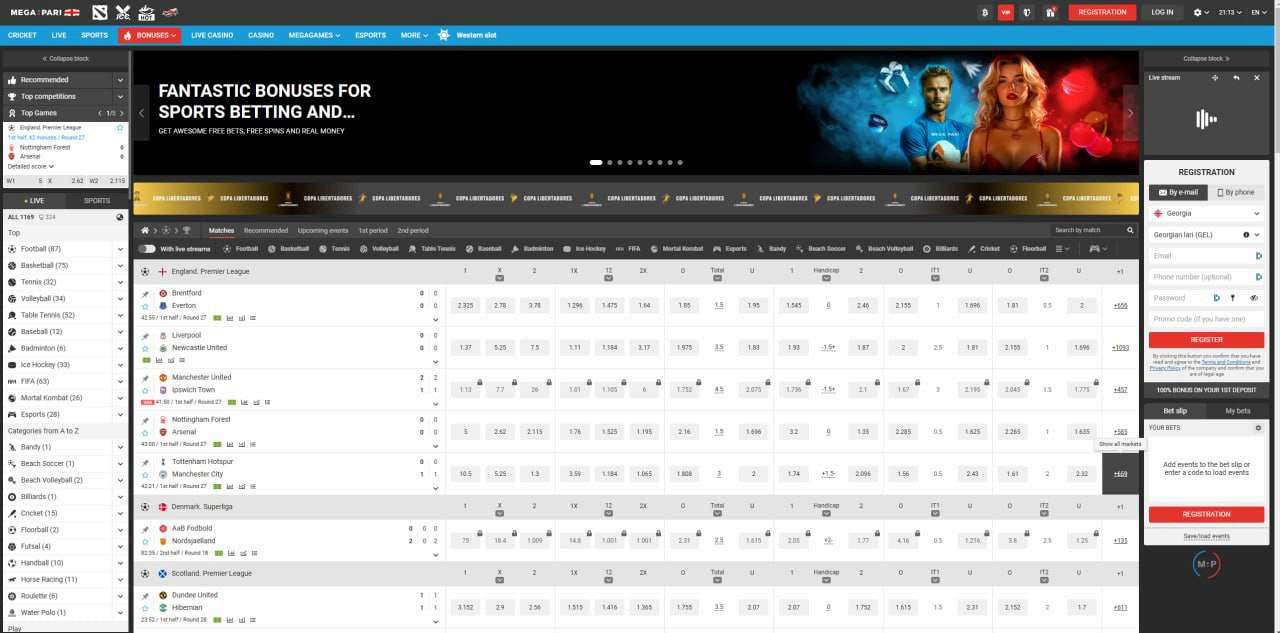The width and height of the screenshot is (1280, 633).
Task: Open the My bets tab
Action: [1237, 411]
